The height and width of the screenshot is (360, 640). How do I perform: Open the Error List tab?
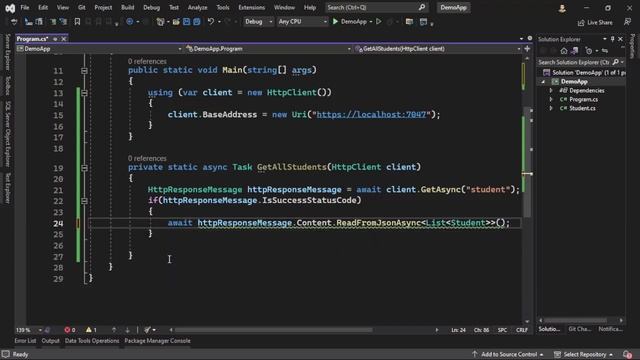25,341
